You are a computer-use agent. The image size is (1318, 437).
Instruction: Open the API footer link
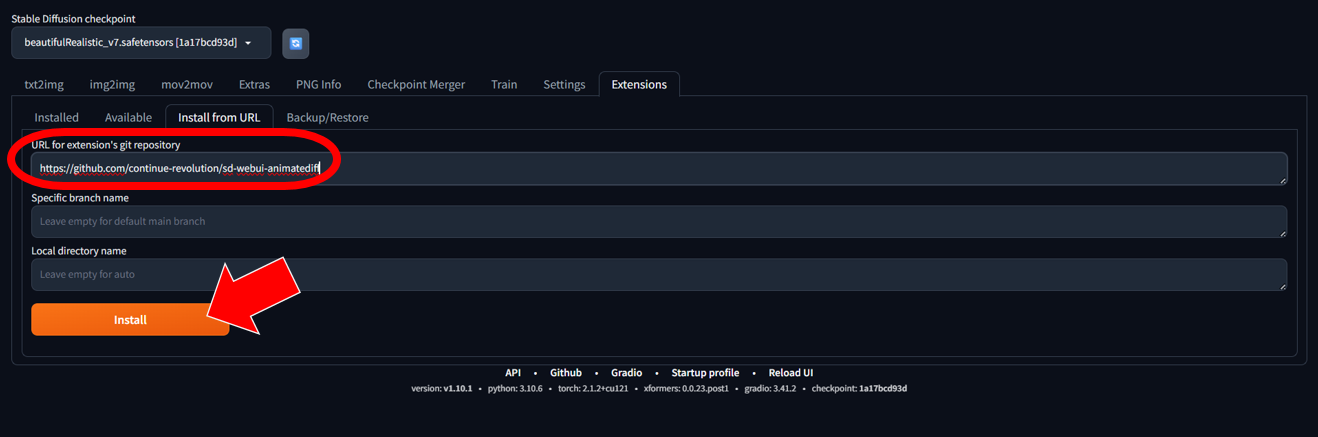[x=513, y=373]
